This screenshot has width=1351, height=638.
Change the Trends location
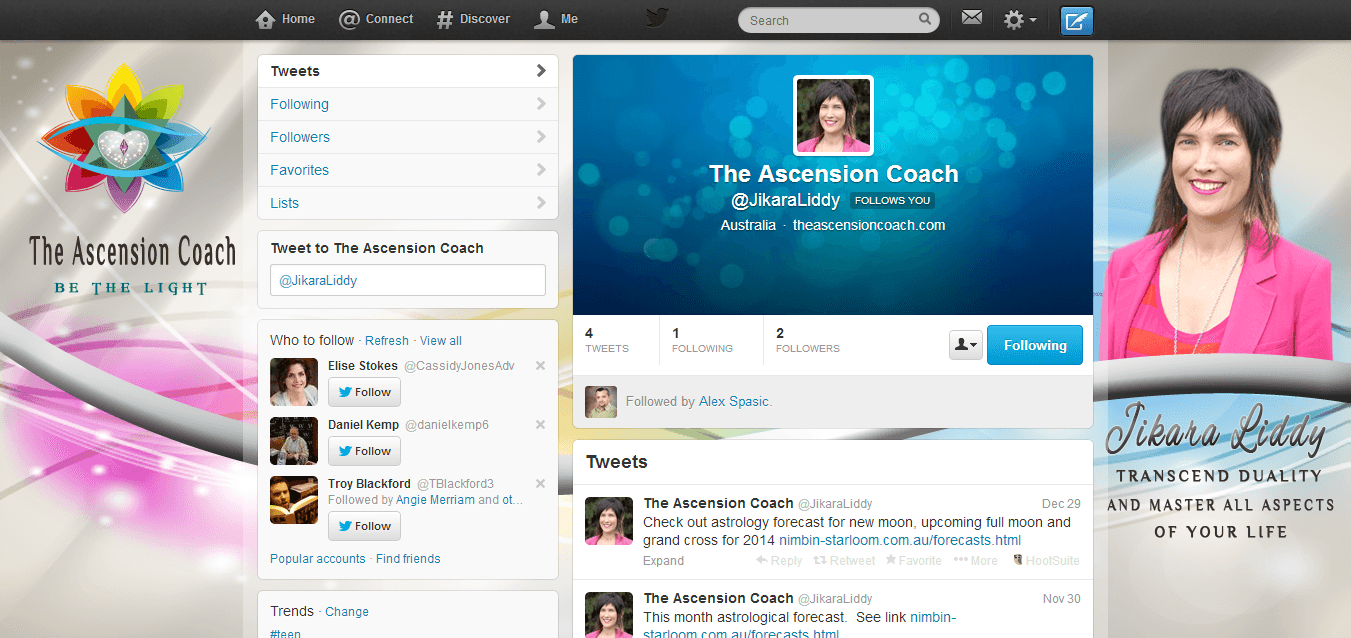coord(347,612)
